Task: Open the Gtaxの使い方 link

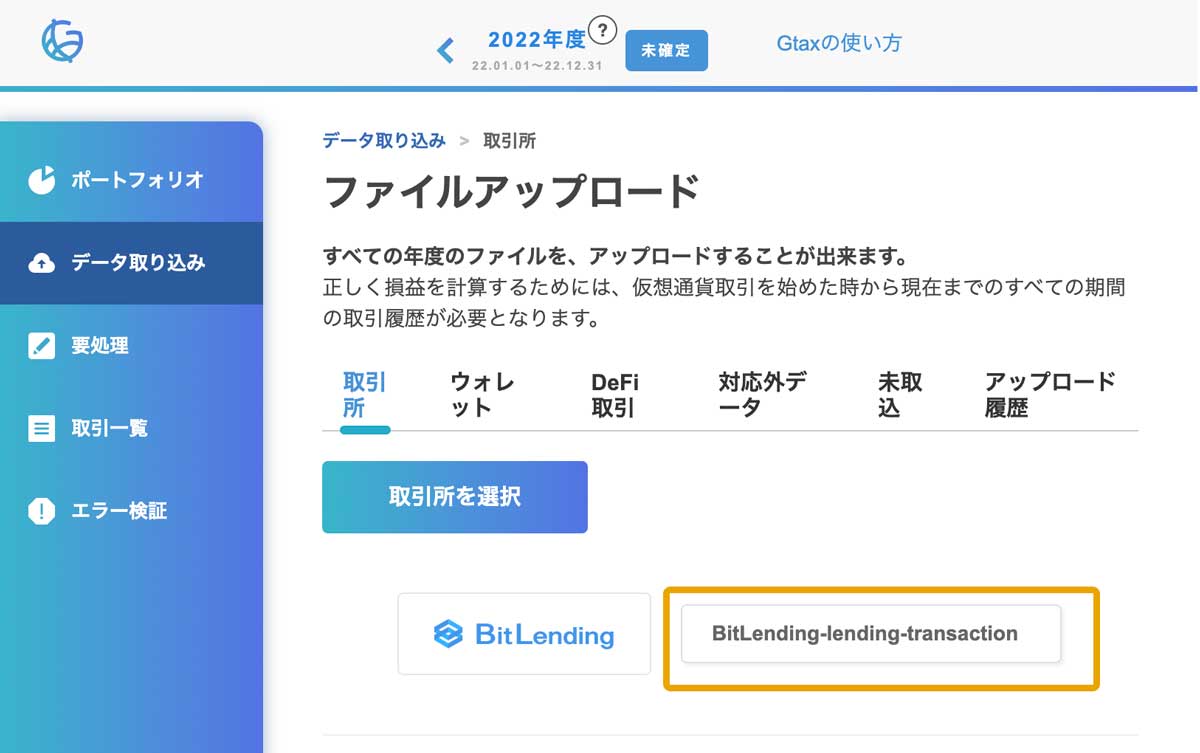Action: tap(839, 44)
